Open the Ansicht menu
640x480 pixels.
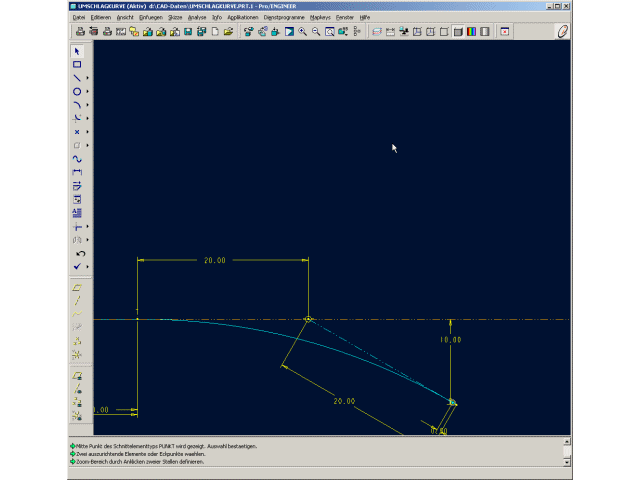tap(125, 18)
